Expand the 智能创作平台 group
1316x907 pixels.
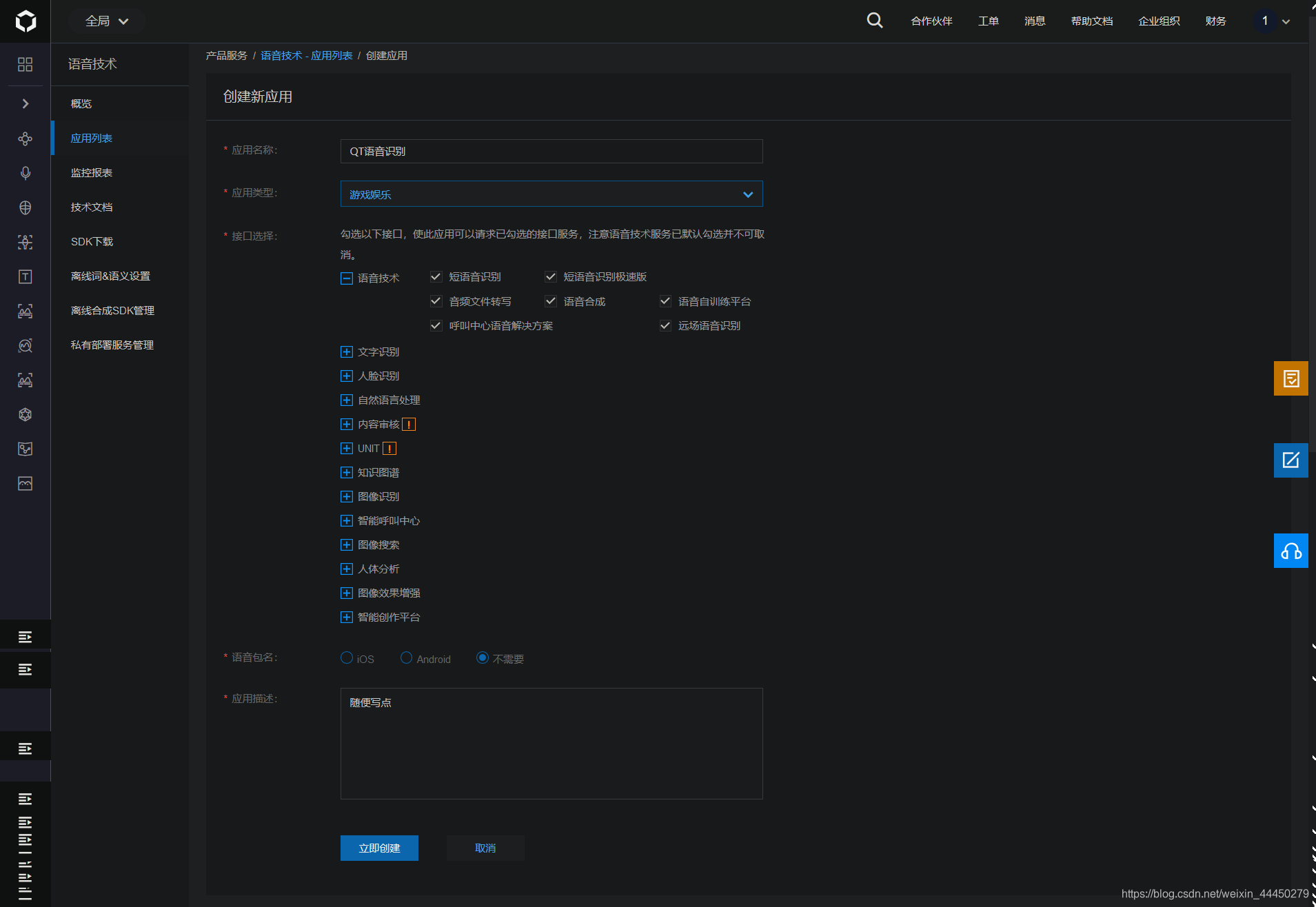347,618
